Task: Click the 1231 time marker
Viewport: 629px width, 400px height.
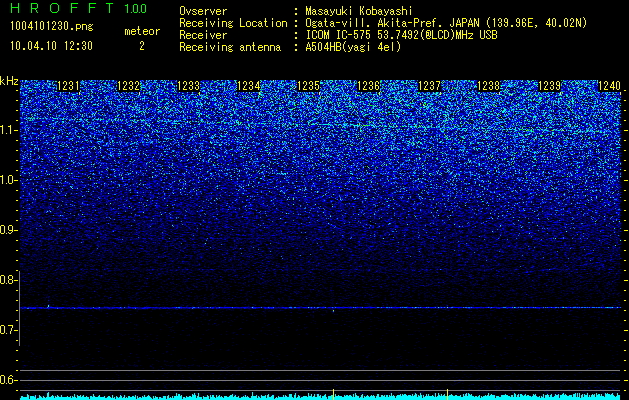Action: (69, 86)
